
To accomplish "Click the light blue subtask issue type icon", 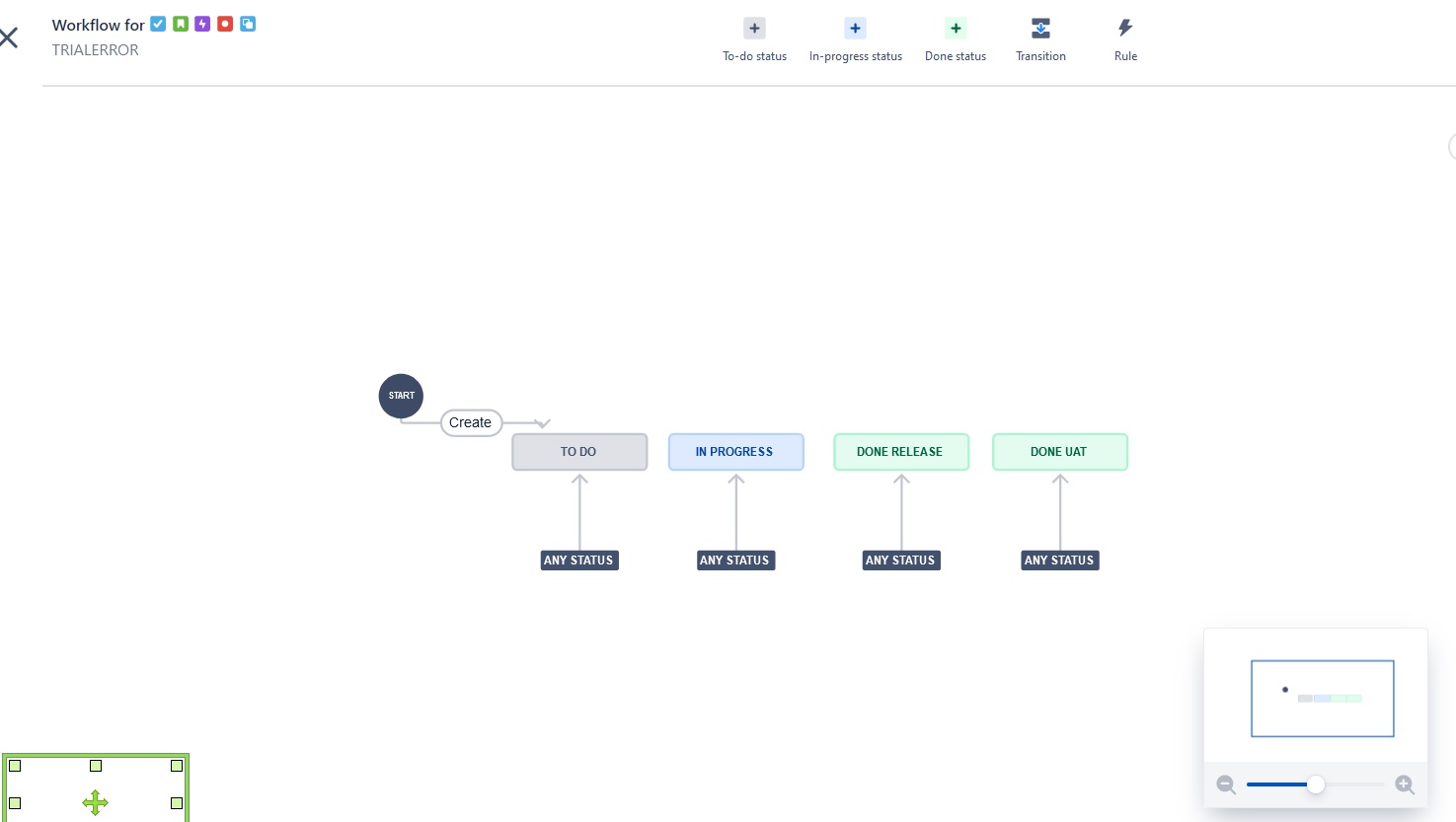I will [x=248, y=24].
